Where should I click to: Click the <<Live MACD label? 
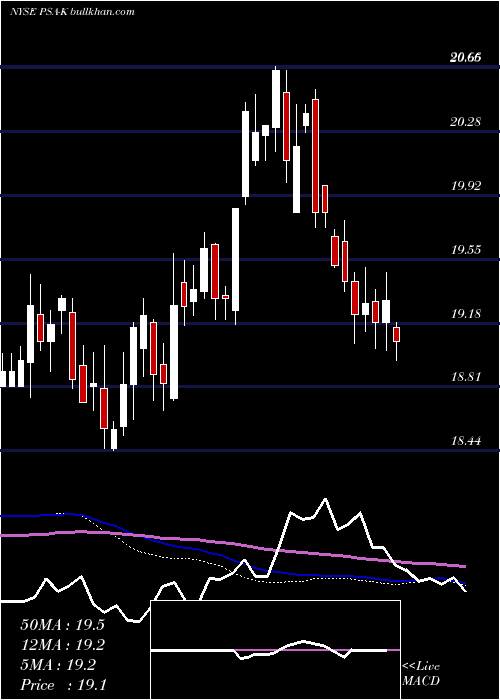coord(421,674)
